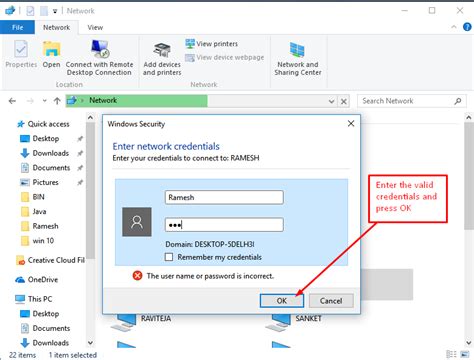Switch to details view icon
Image resolution: width=474 pixels, height=360 pixels.
(x=451, y=354)
